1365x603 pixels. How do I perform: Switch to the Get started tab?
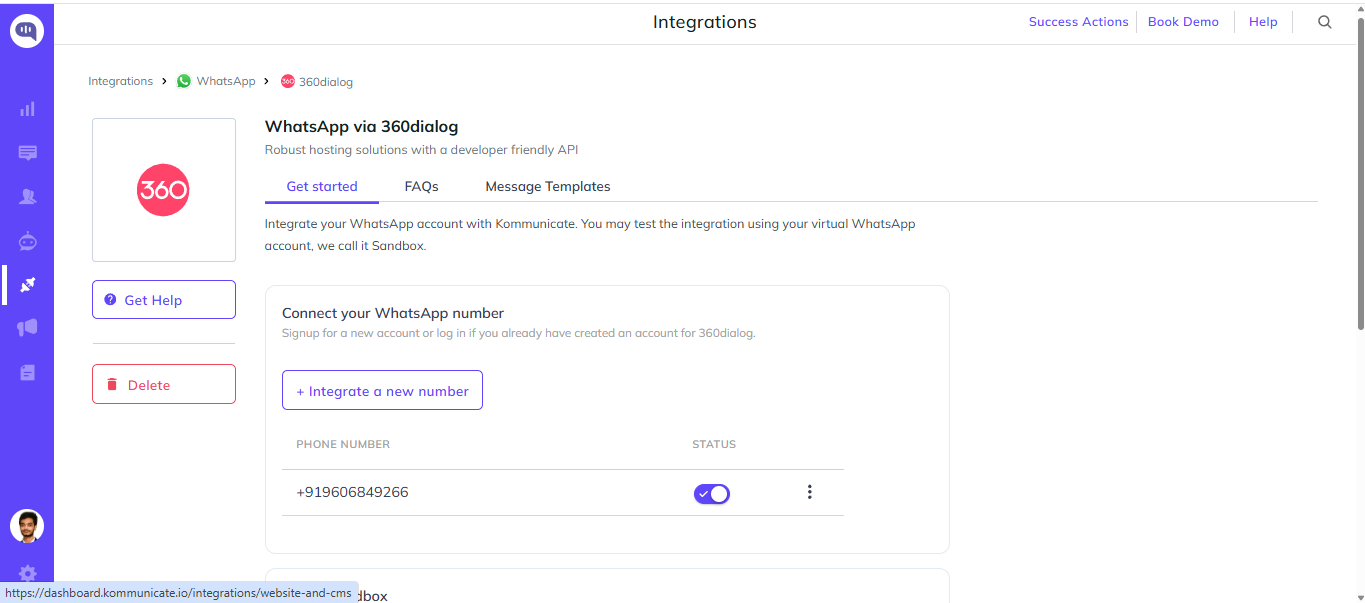[x=322, y=186]
